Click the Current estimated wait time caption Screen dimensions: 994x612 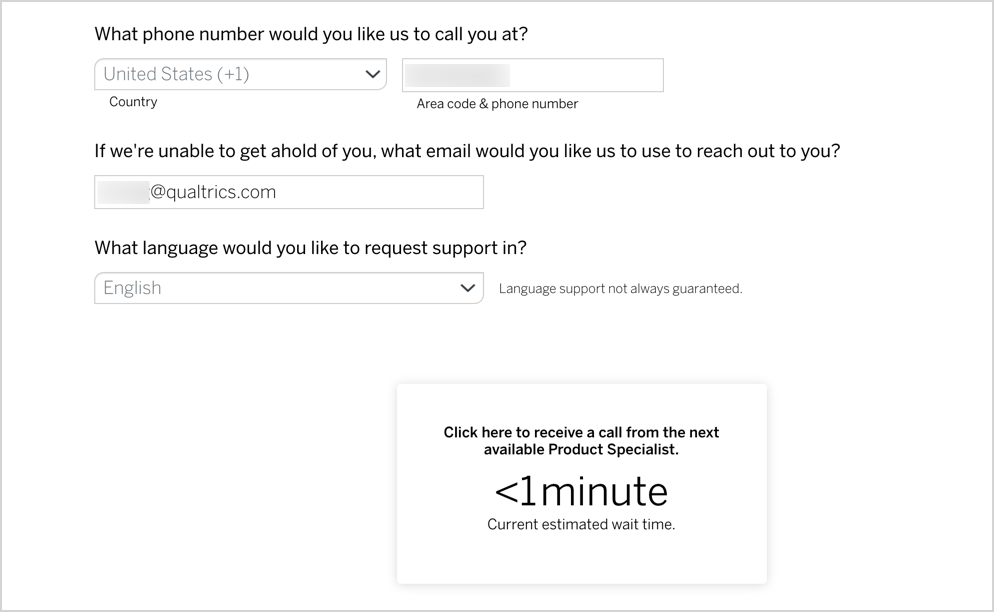point(581,524)
